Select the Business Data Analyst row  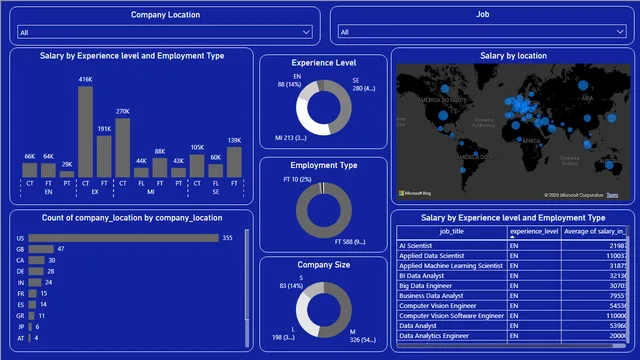click(x=511, y=296)
